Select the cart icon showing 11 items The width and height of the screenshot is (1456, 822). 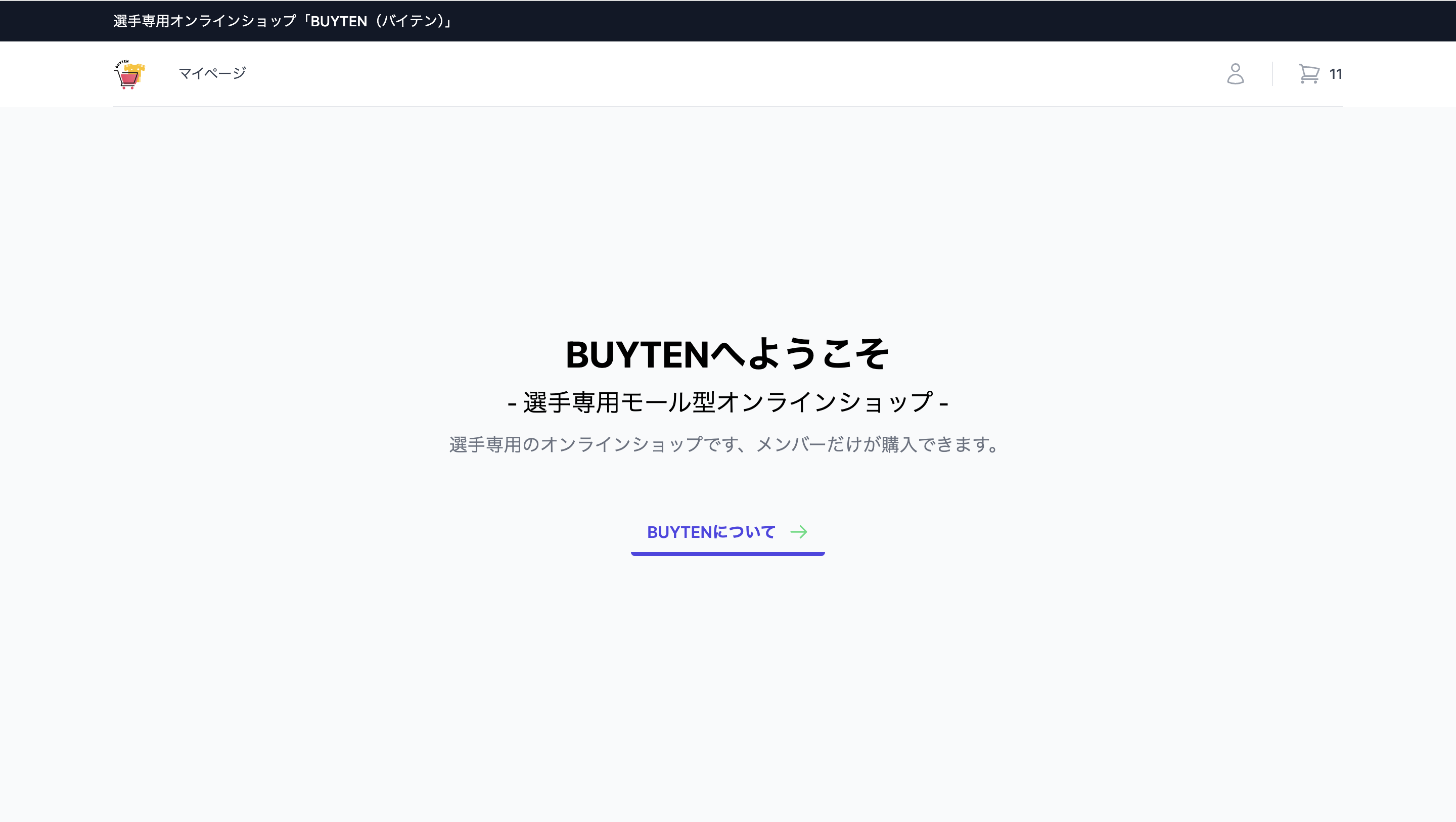pos(1308,73)
